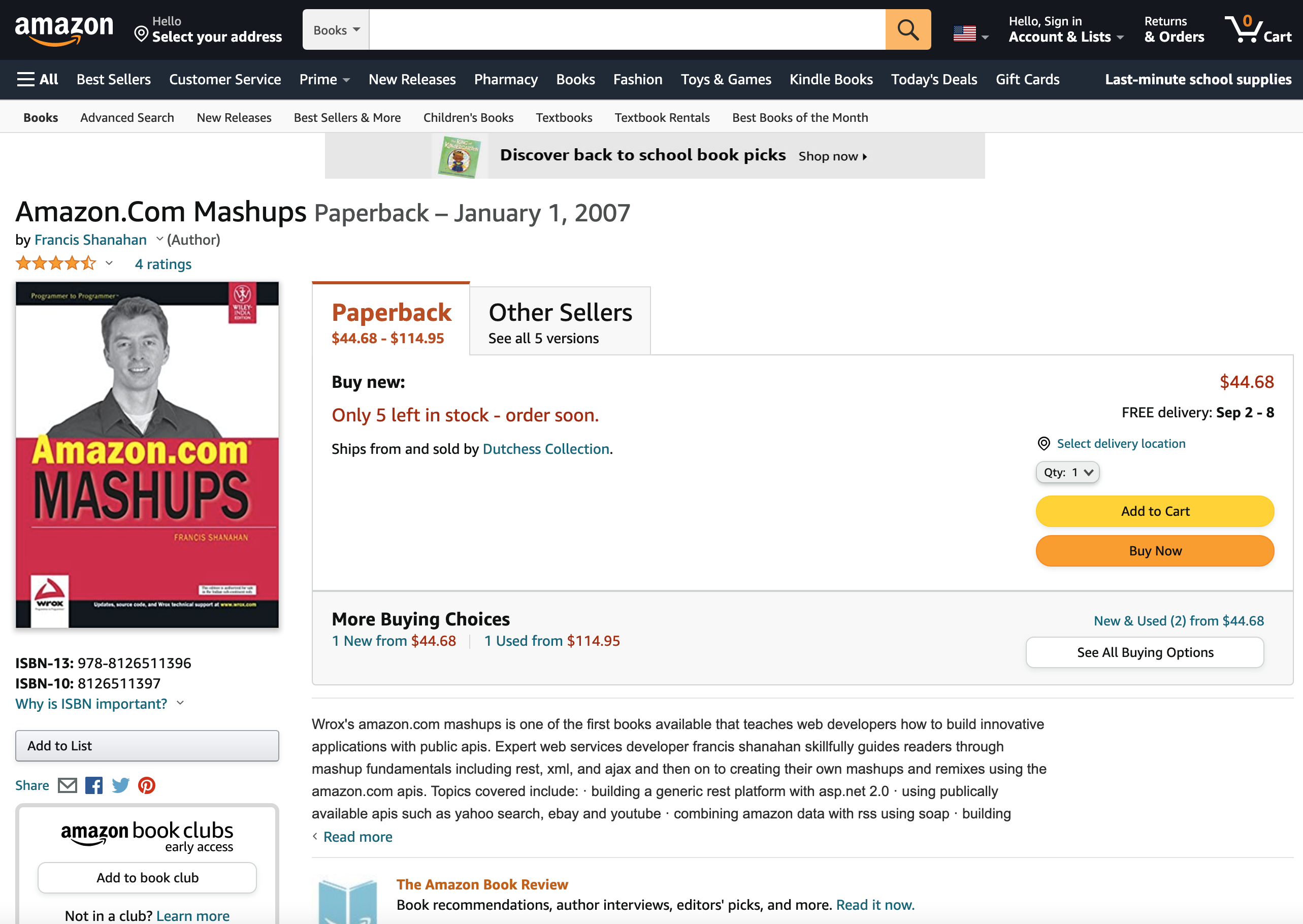This screenshot has height=924, width=1303.
Task: Share the book on Twitter
Action: click(x=121, y=785)
